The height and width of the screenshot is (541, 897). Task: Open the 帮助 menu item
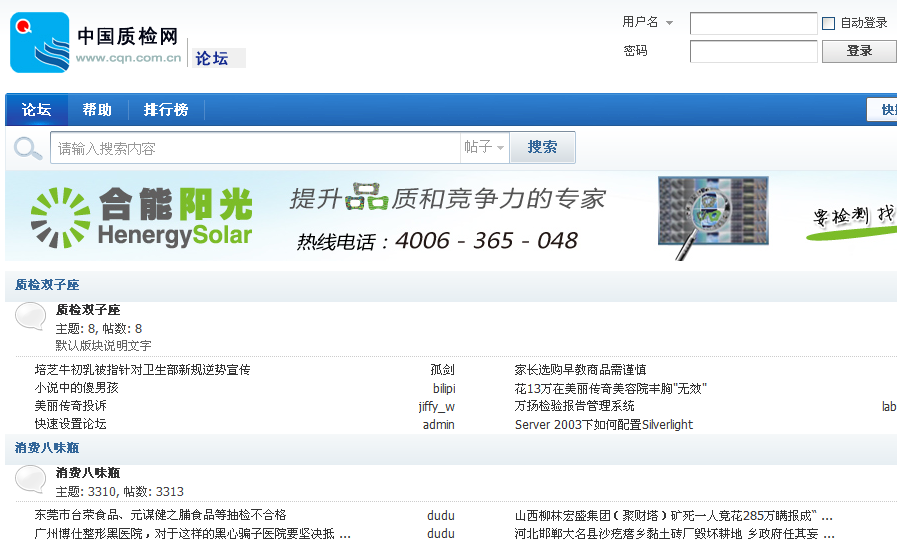pos(97,110)
